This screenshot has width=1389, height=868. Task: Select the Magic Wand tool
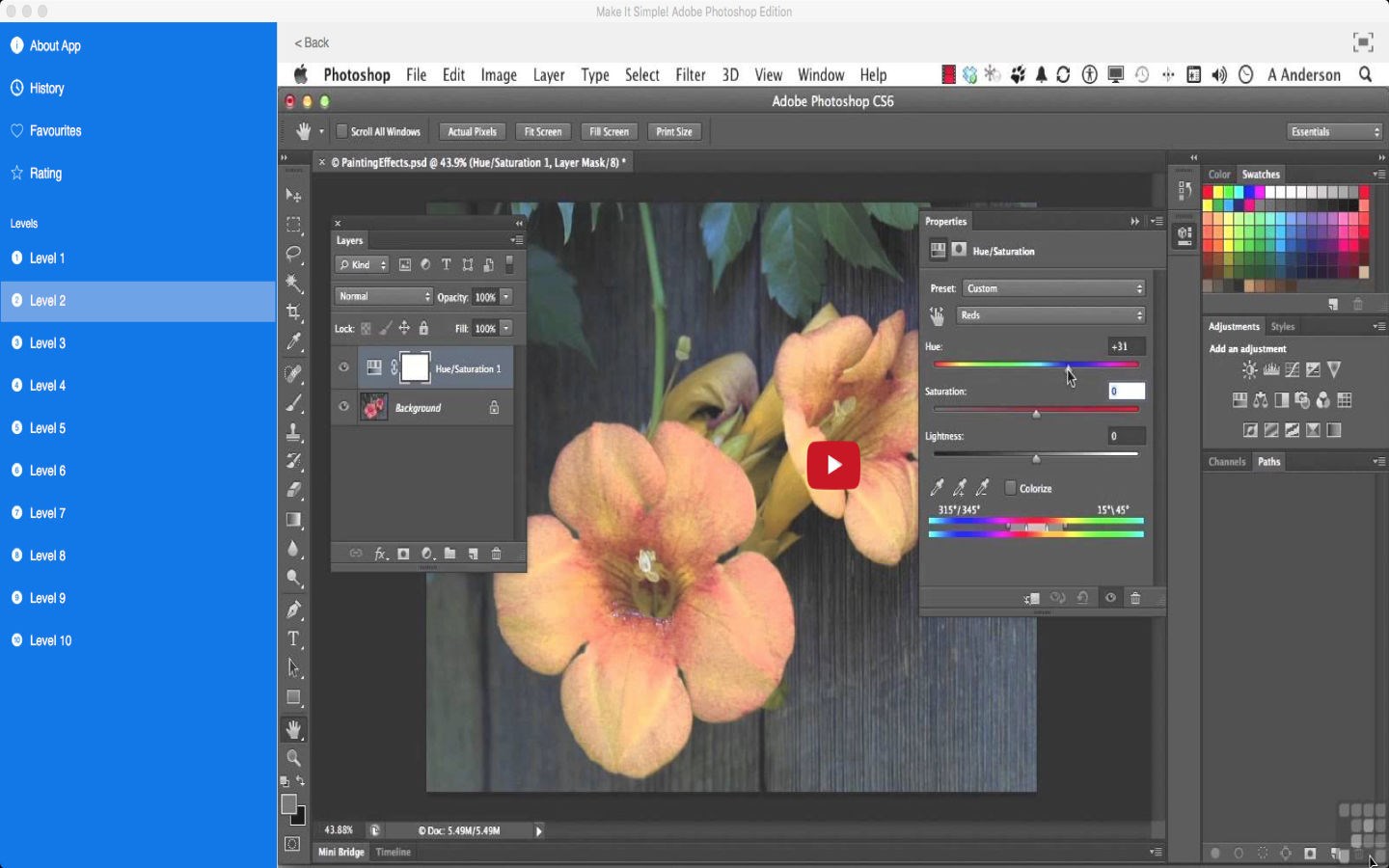point(294,284)
